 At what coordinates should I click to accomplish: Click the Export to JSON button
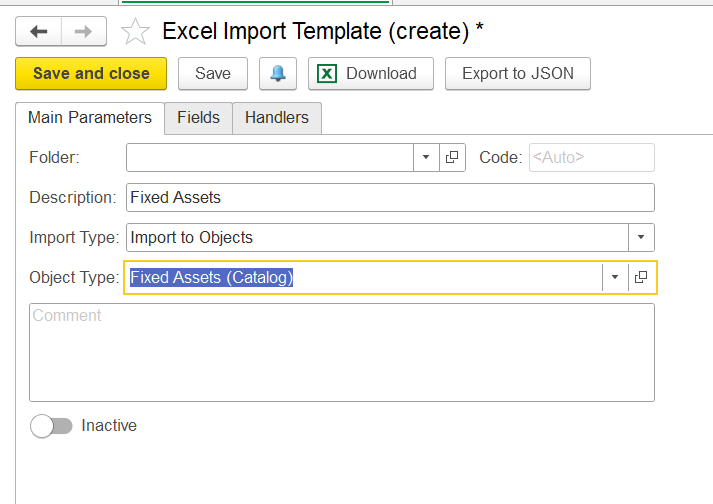518,73
